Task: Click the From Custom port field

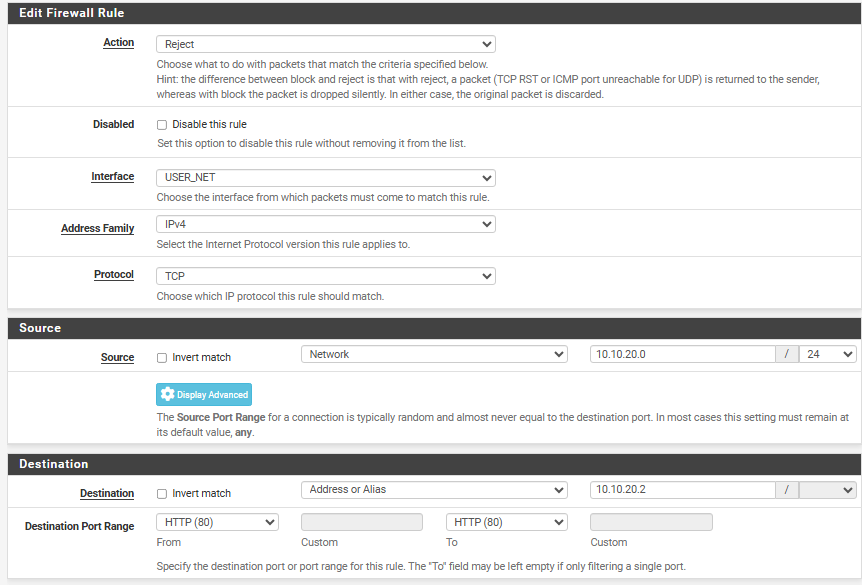Action: point(362,522)
